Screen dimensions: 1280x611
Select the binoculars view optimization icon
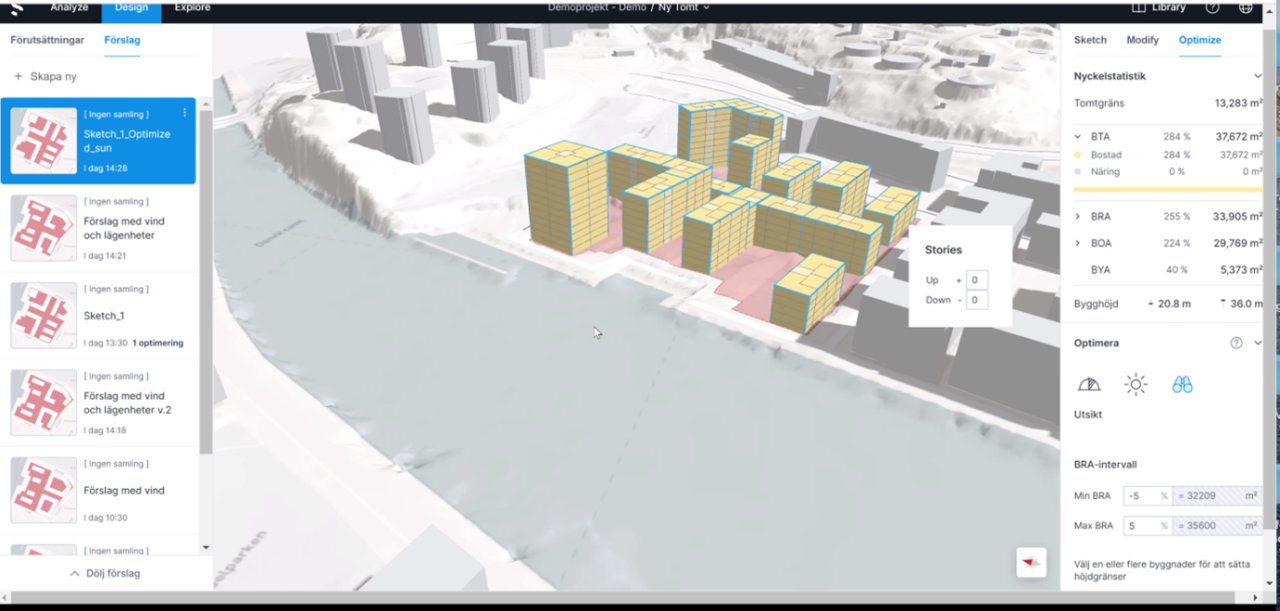pos(1182,385)
